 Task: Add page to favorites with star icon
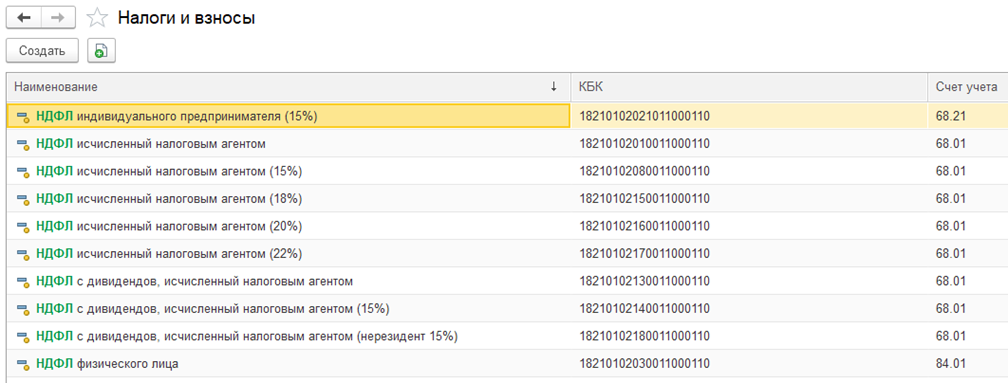pos(97,18)
